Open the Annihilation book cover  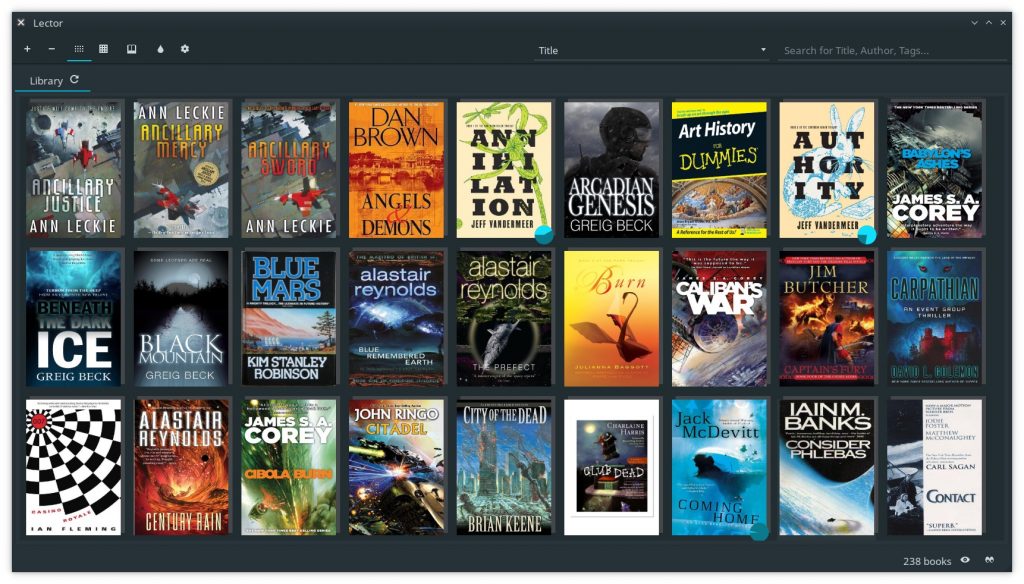(x=502, y=168)
